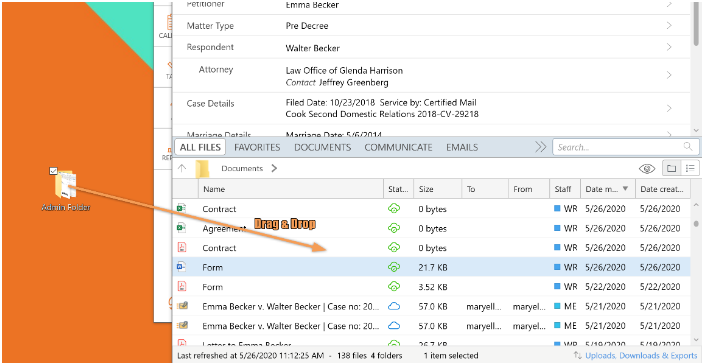Click the Excel icon for first Contract
The image size is (709, 363).
tap(181, 208)
